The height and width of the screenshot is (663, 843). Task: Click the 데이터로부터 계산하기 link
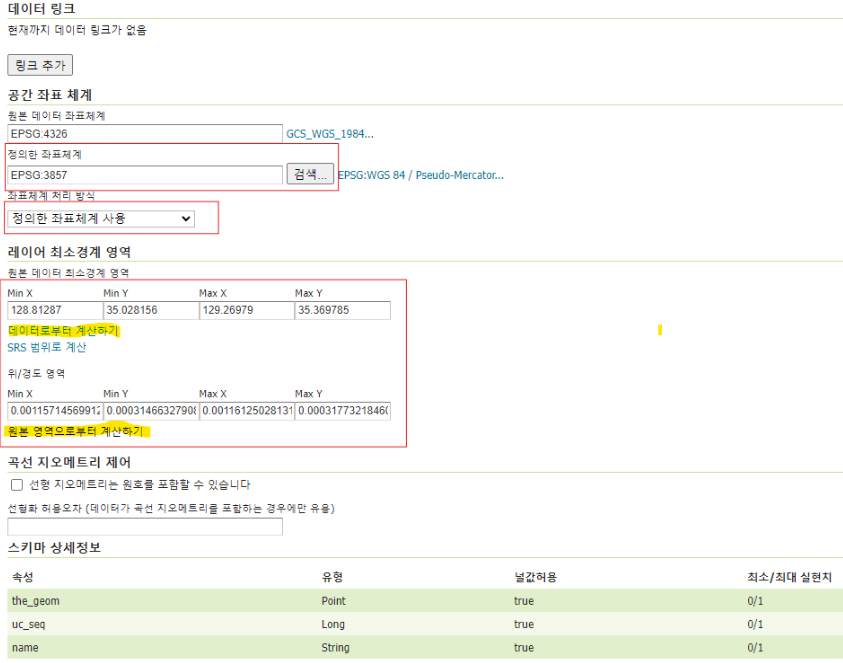63,330
